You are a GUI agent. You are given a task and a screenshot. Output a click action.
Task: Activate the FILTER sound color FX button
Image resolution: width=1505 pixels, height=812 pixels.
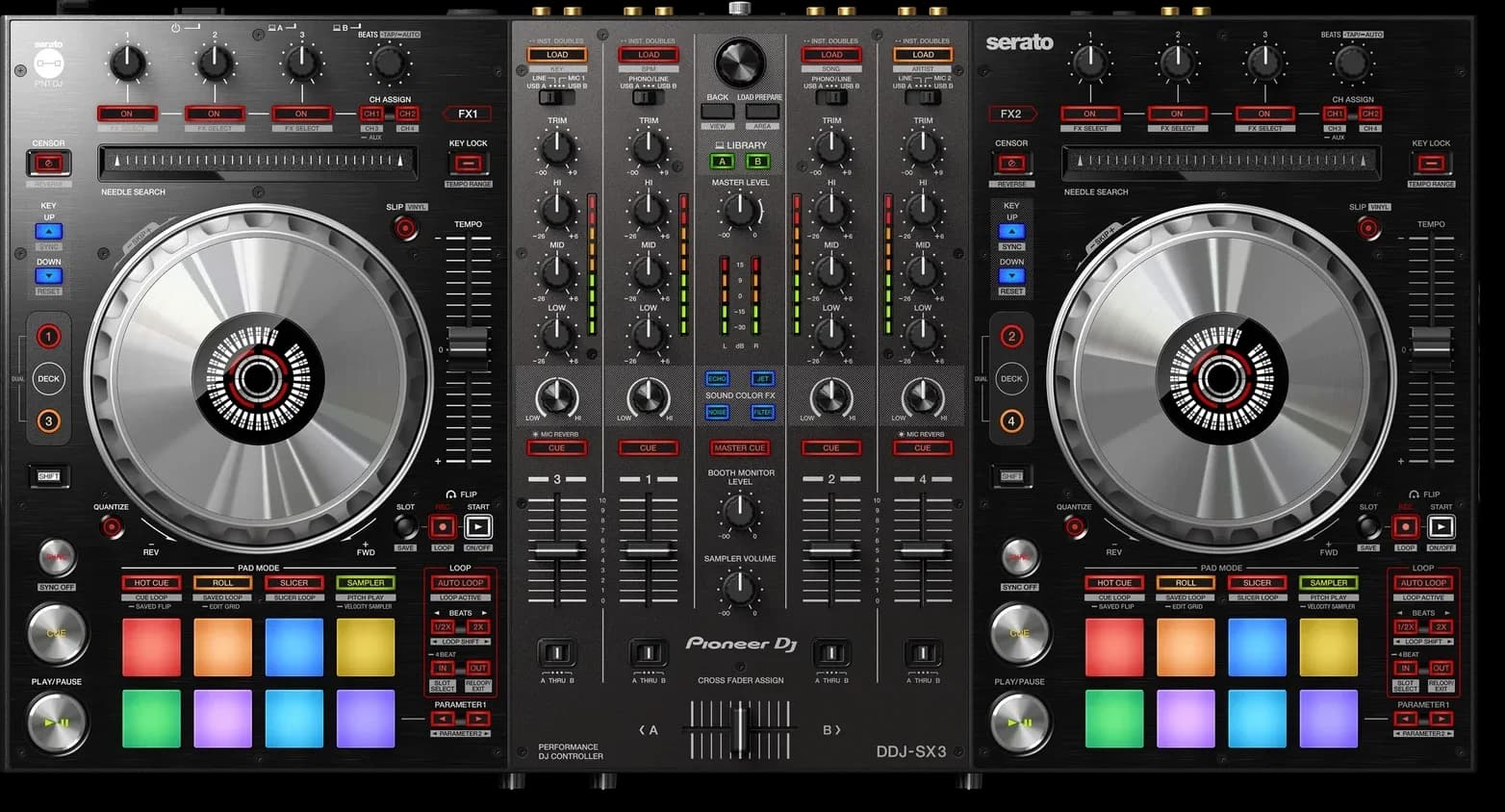point(762,413)
